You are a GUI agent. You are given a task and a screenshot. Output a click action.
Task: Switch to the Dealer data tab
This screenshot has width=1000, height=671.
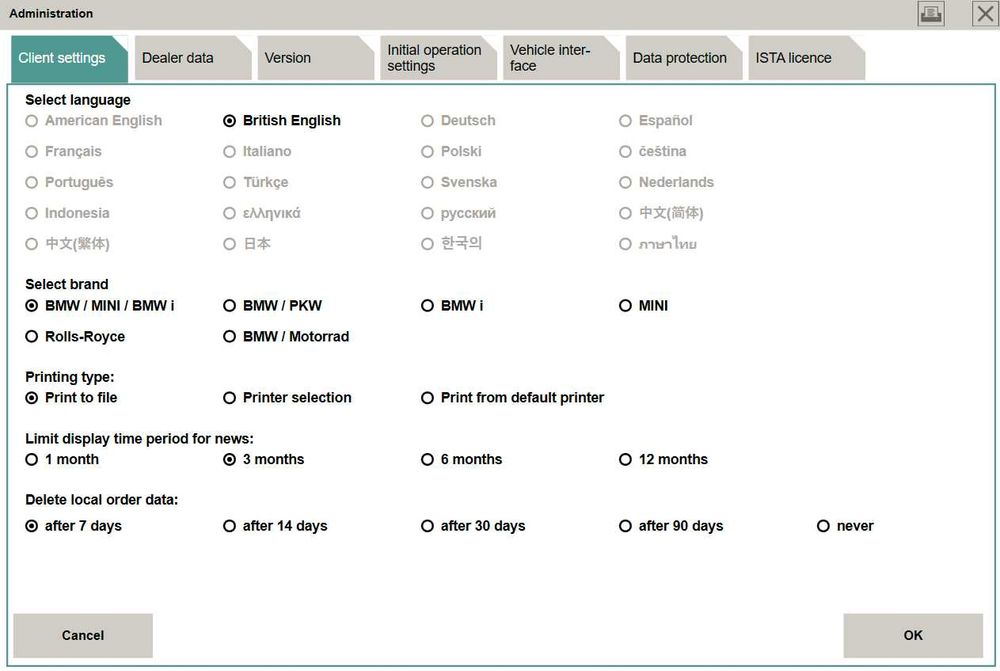(189, 58)
